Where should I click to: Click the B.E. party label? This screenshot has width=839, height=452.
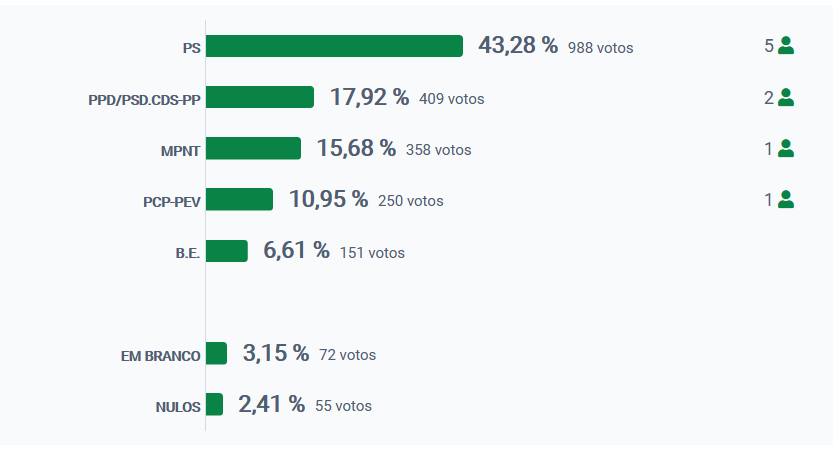click(x=187, y=253)
